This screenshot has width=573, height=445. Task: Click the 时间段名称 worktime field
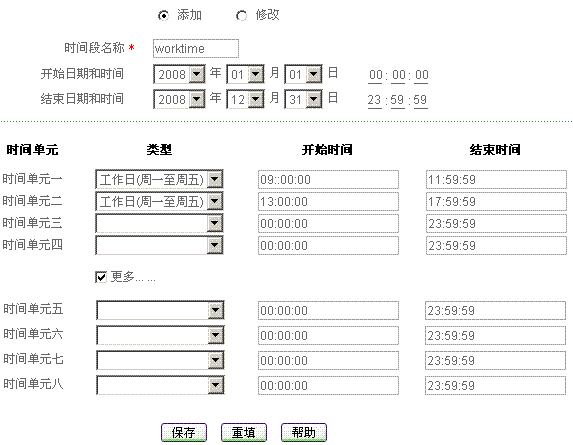(x=196, y=49)
